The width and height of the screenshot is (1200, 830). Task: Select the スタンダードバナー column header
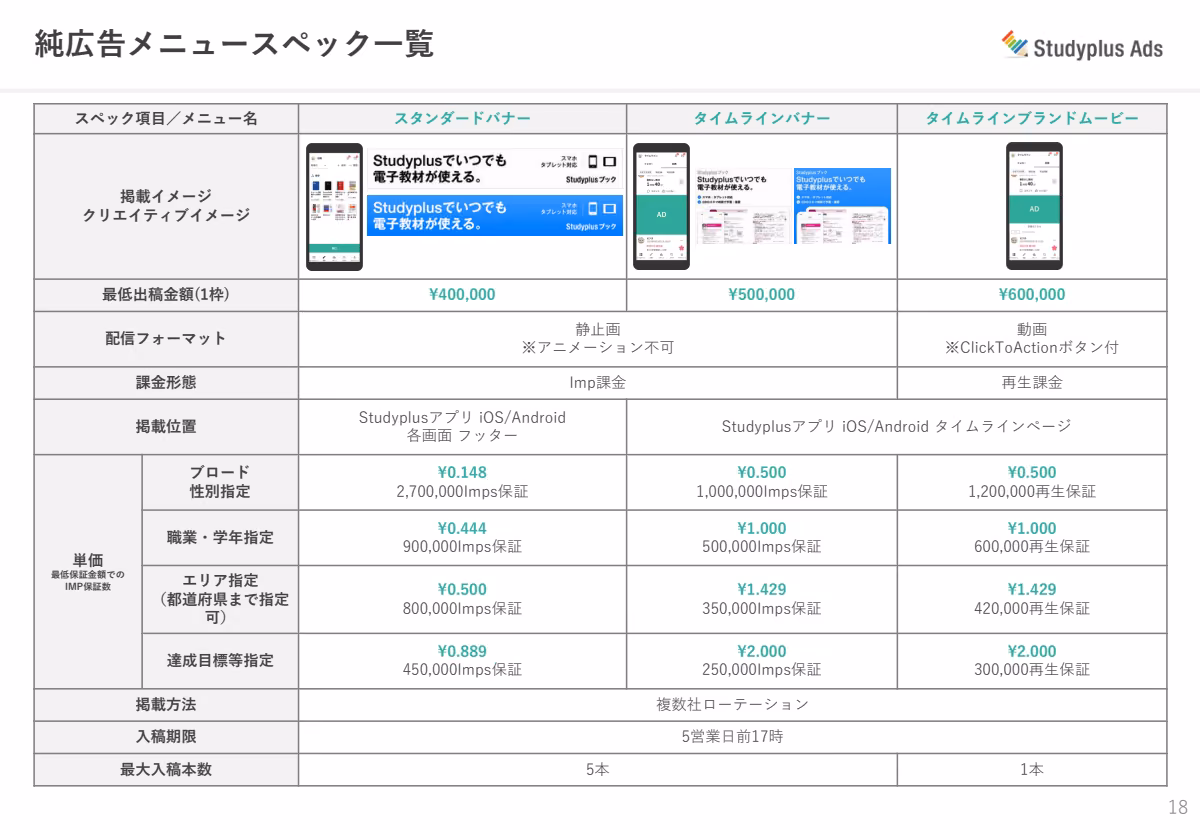pyautogui.click(x=462, y=118)
